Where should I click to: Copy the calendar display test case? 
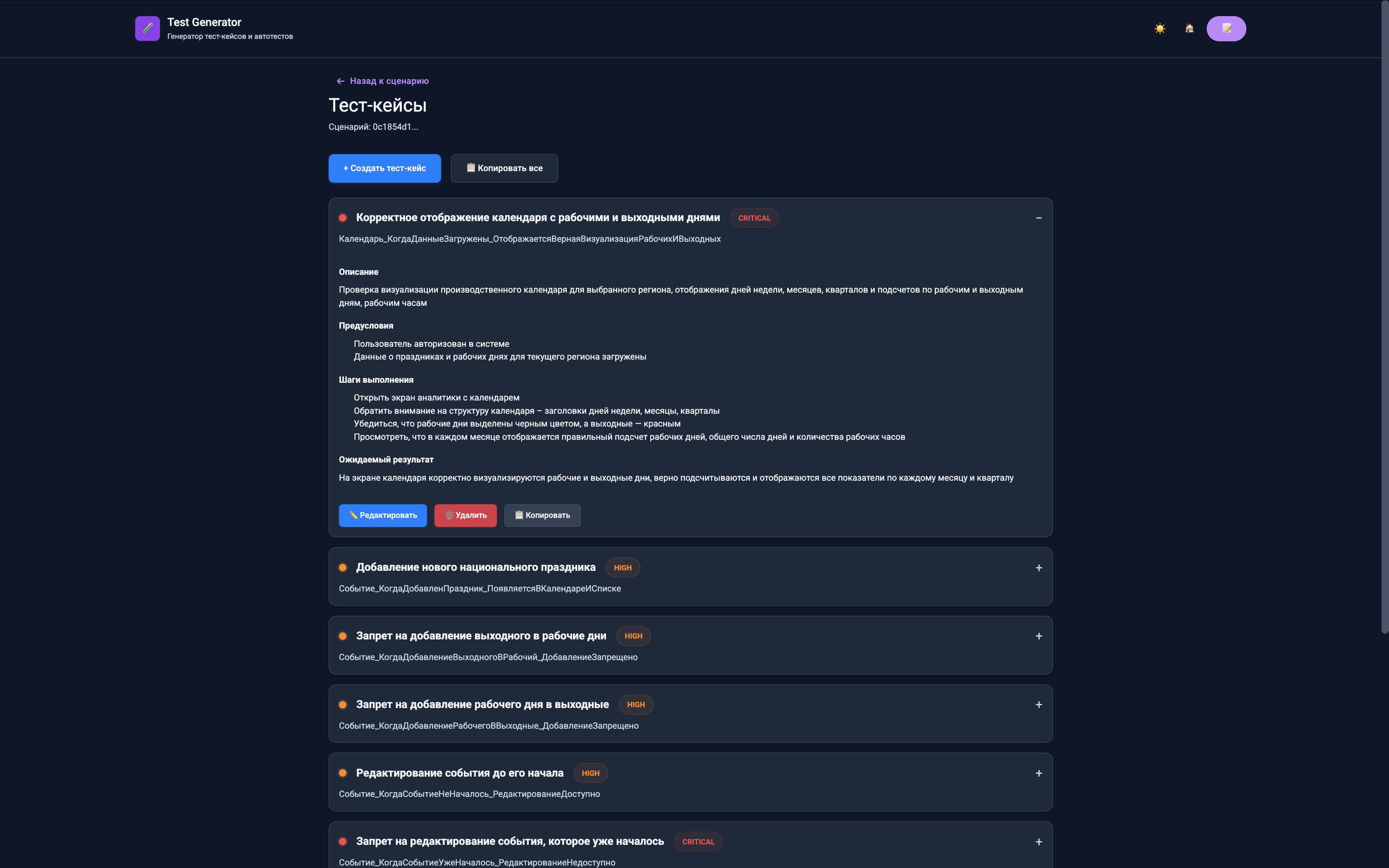542,515
